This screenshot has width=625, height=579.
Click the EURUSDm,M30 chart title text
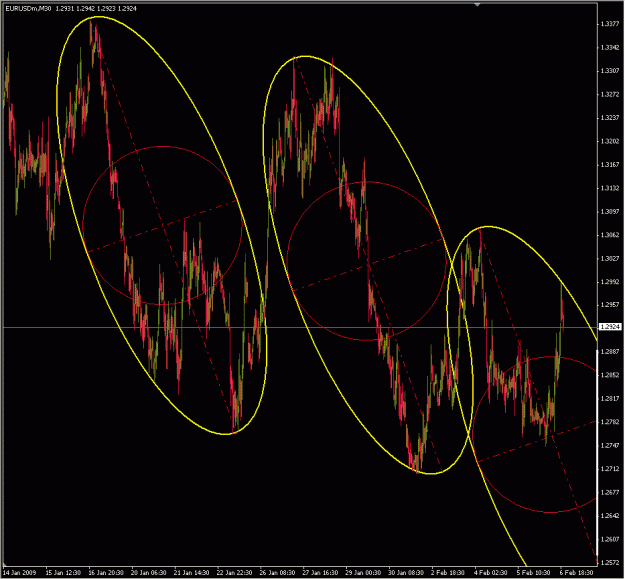click(x=28, y=8)
